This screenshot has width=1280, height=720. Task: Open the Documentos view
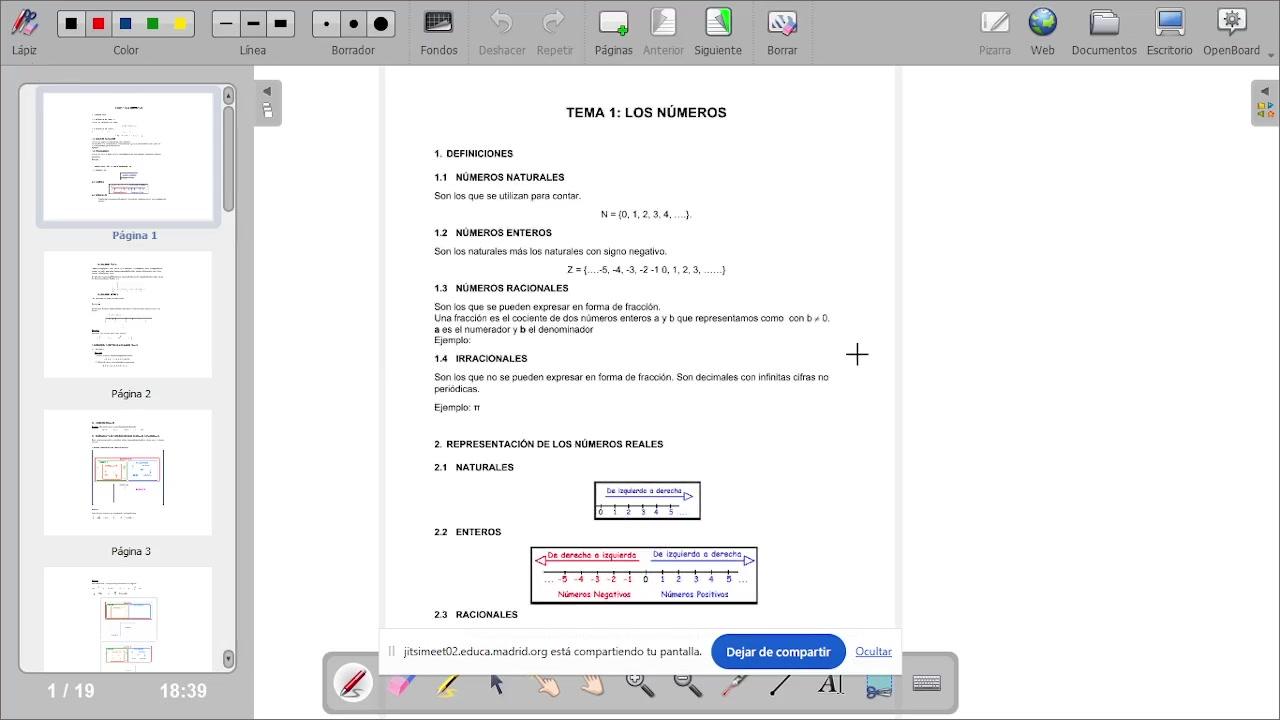point(1104,32)
